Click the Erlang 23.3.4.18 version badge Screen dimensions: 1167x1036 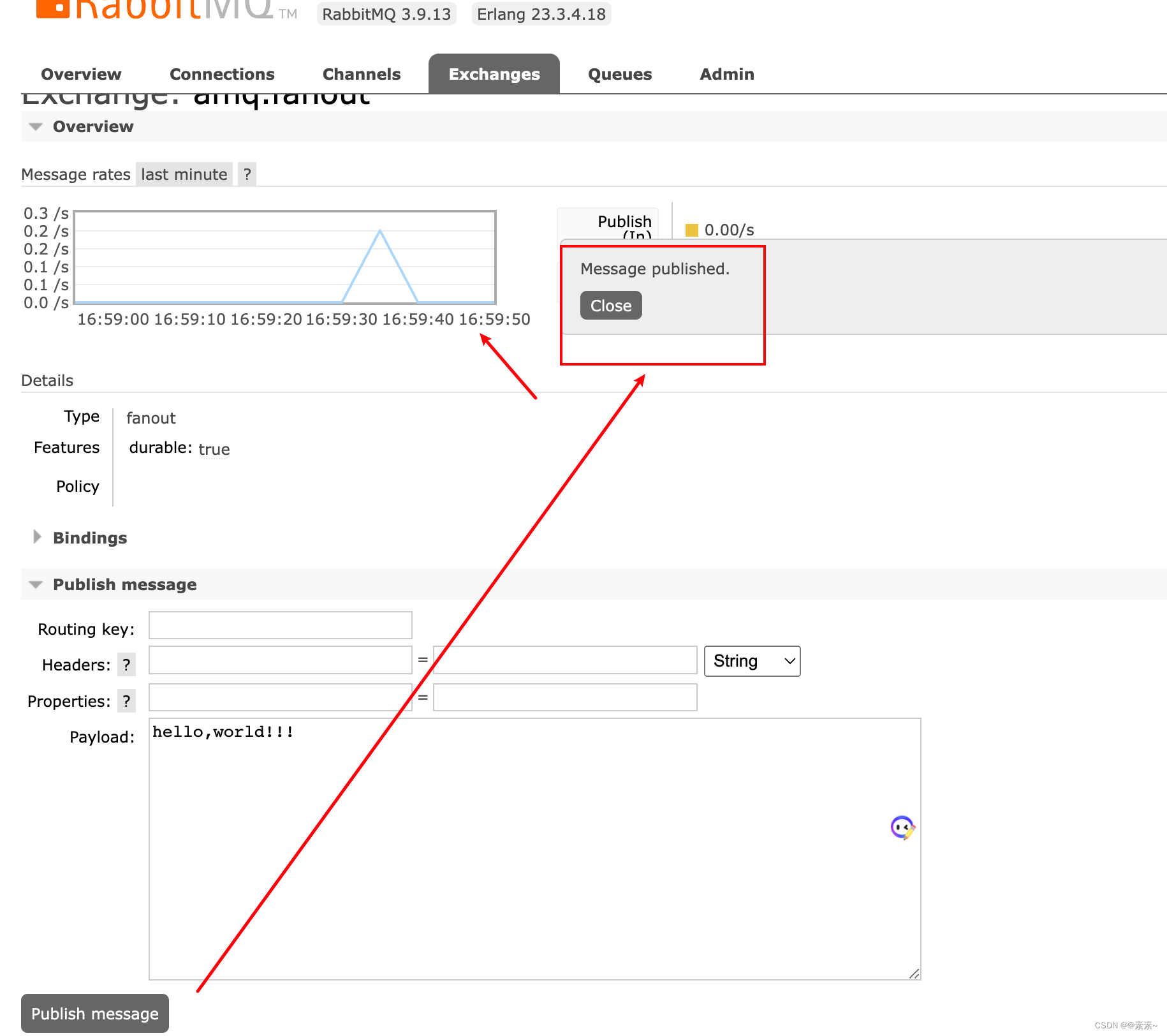pos(541,13)
